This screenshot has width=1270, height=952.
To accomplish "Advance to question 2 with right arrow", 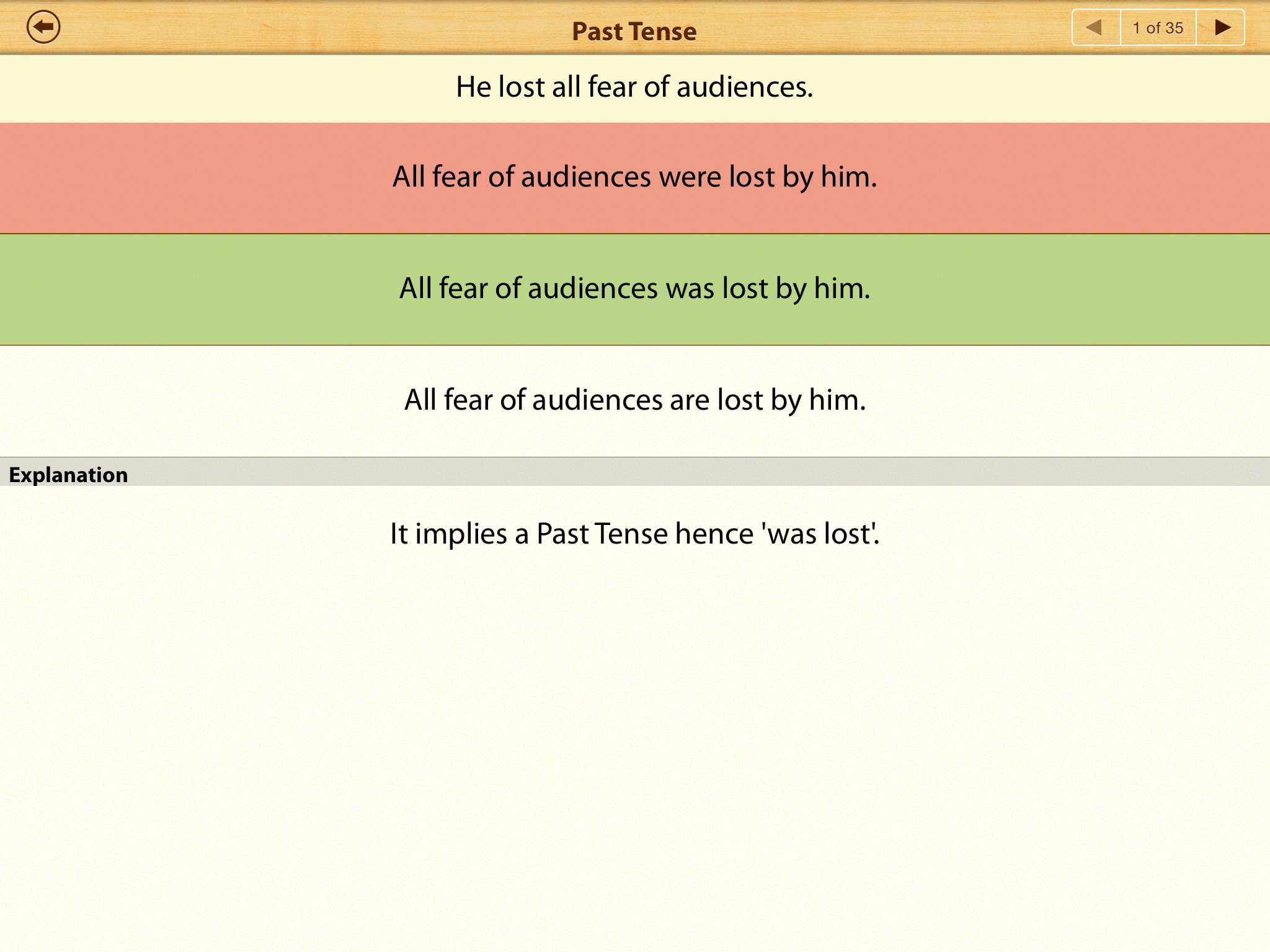I will tap(1221, 27).
